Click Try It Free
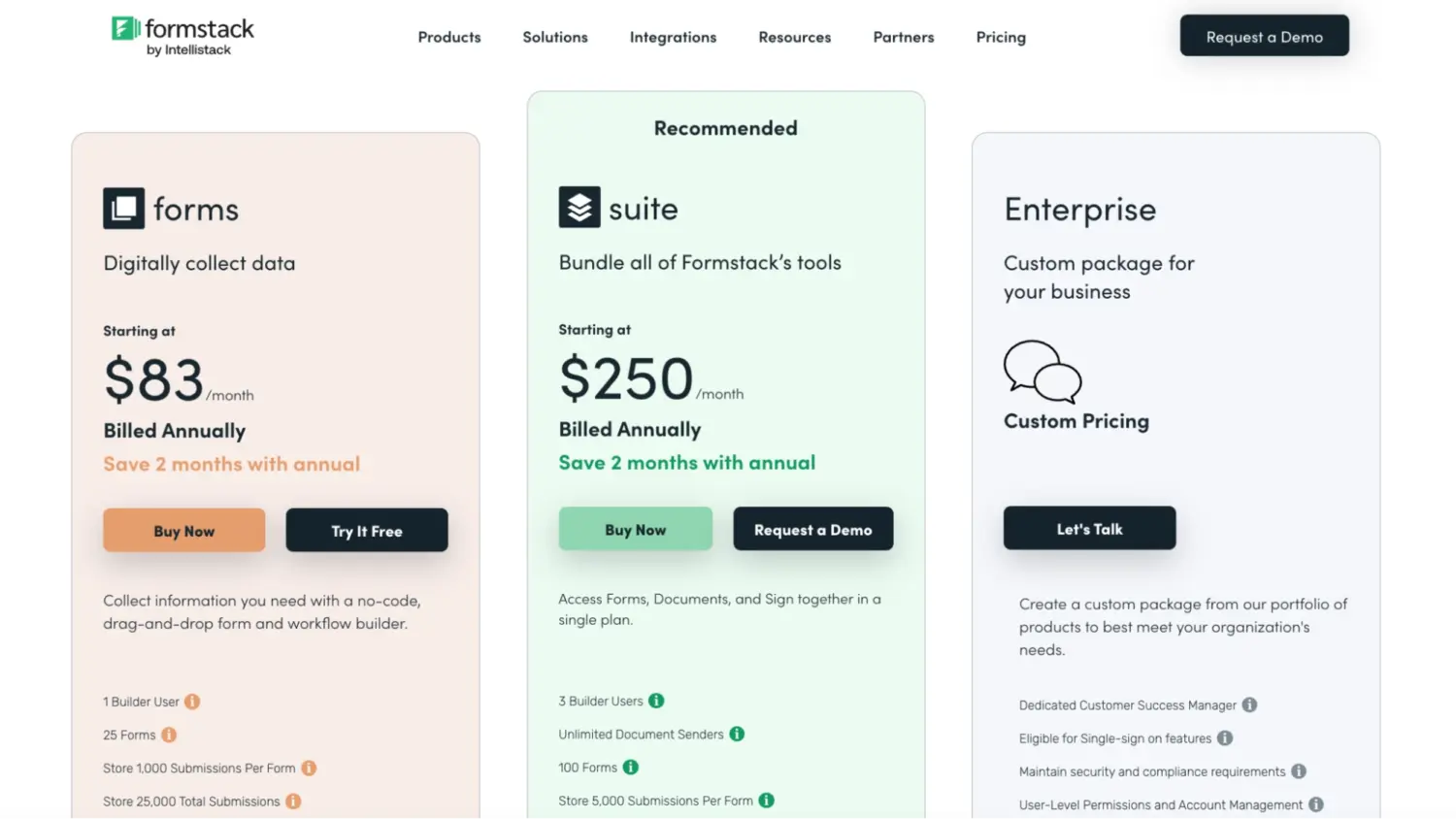Viewport: 1456px width, 819px height. (x=366, y=530)
